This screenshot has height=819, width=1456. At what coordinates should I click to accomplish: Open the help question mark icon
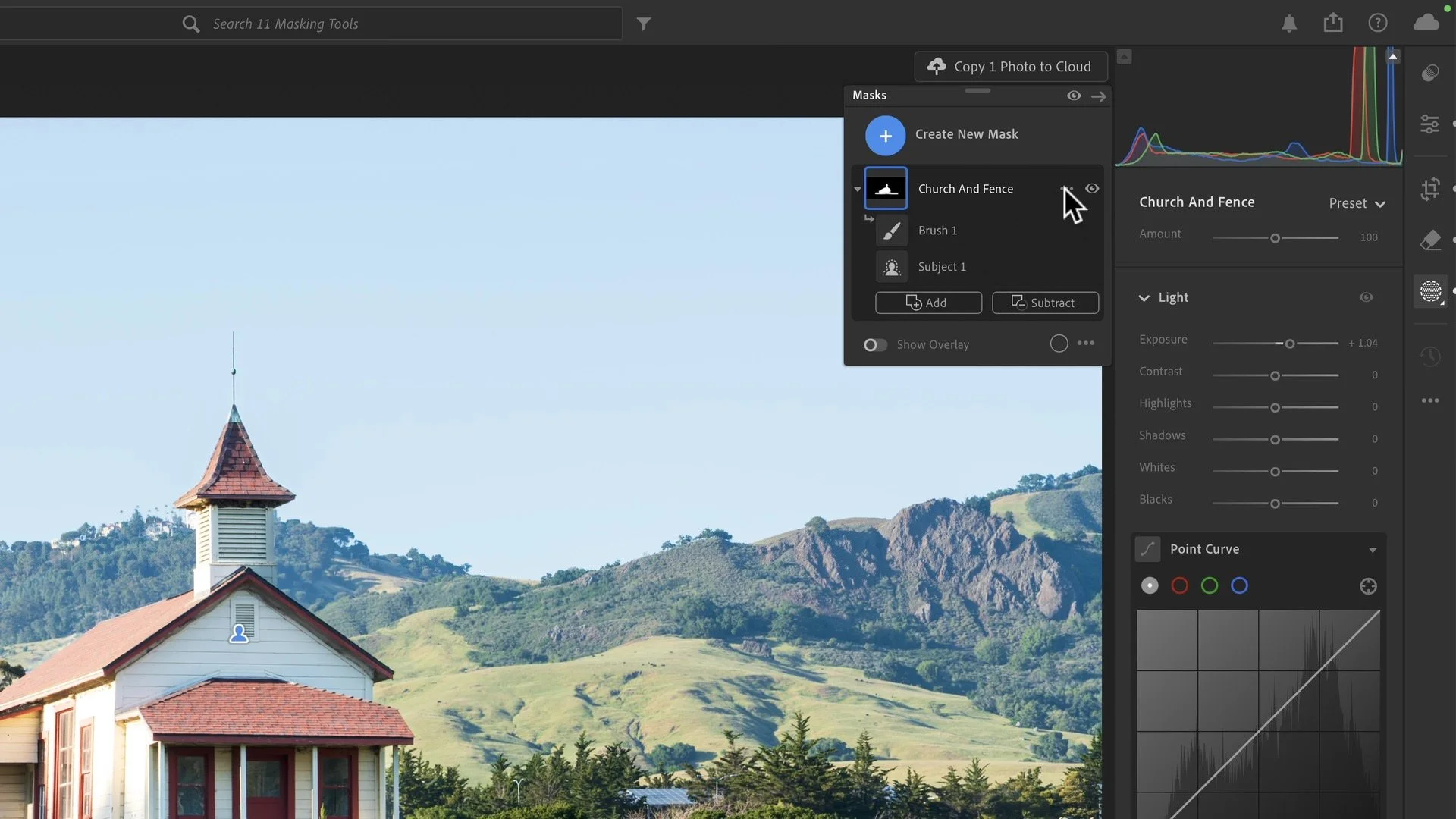point(1378,24)
